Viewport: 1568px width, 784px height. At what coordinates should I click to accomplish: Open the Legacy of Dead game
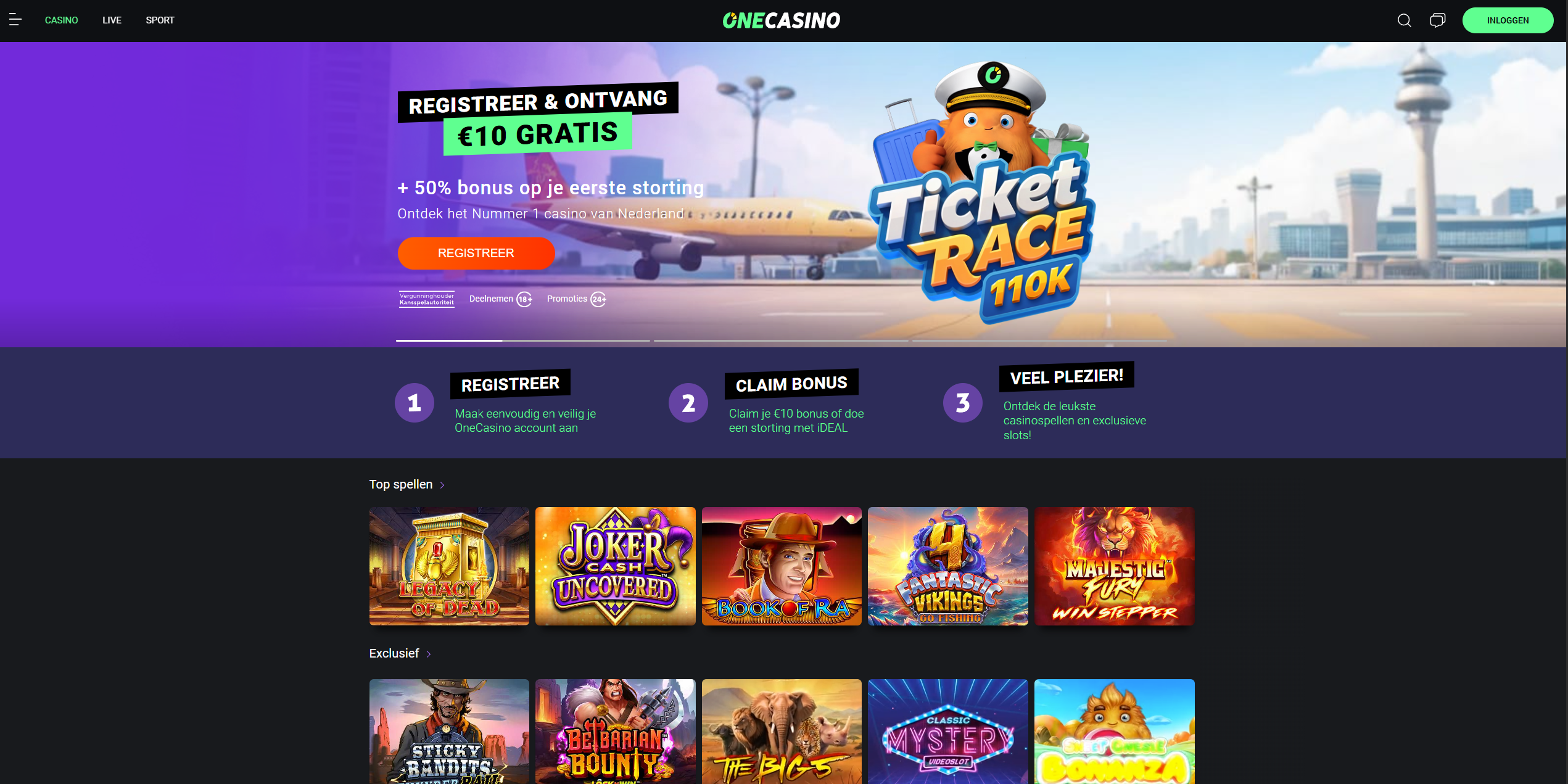tap(449, 566)
